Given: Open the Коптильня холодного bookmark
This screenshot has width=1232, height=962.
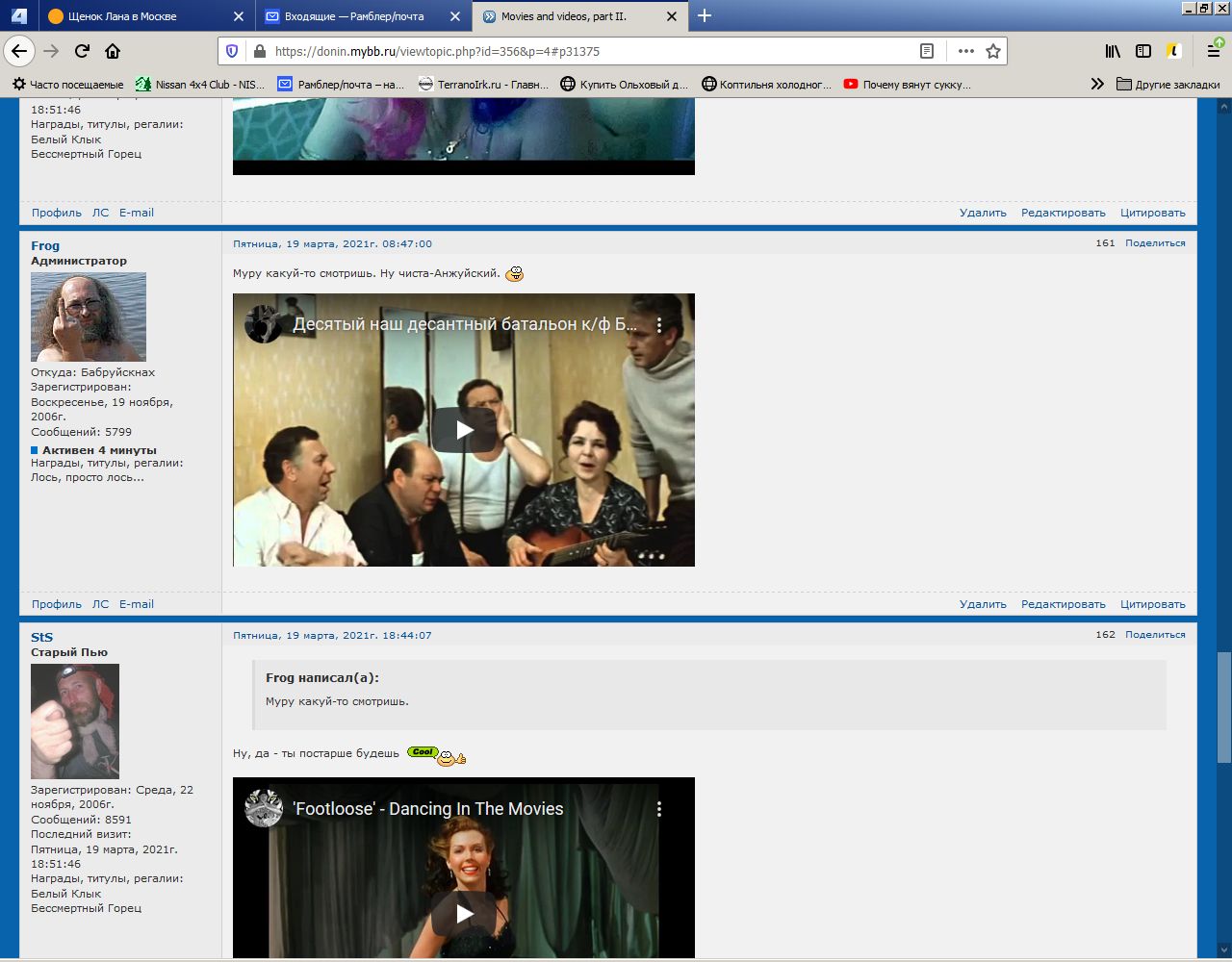Looking at the screenshot, I should click(767, 84).
